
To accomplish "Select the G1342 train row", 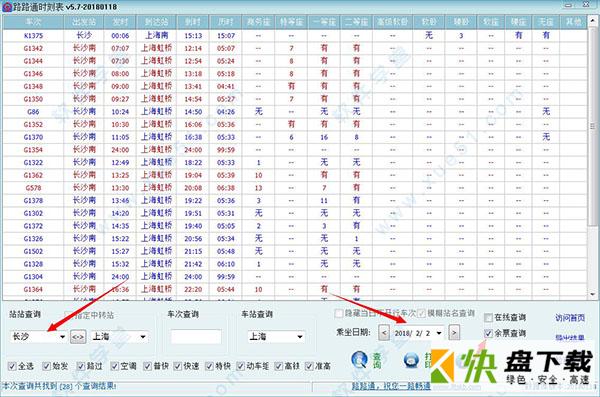I will (295, 48).
